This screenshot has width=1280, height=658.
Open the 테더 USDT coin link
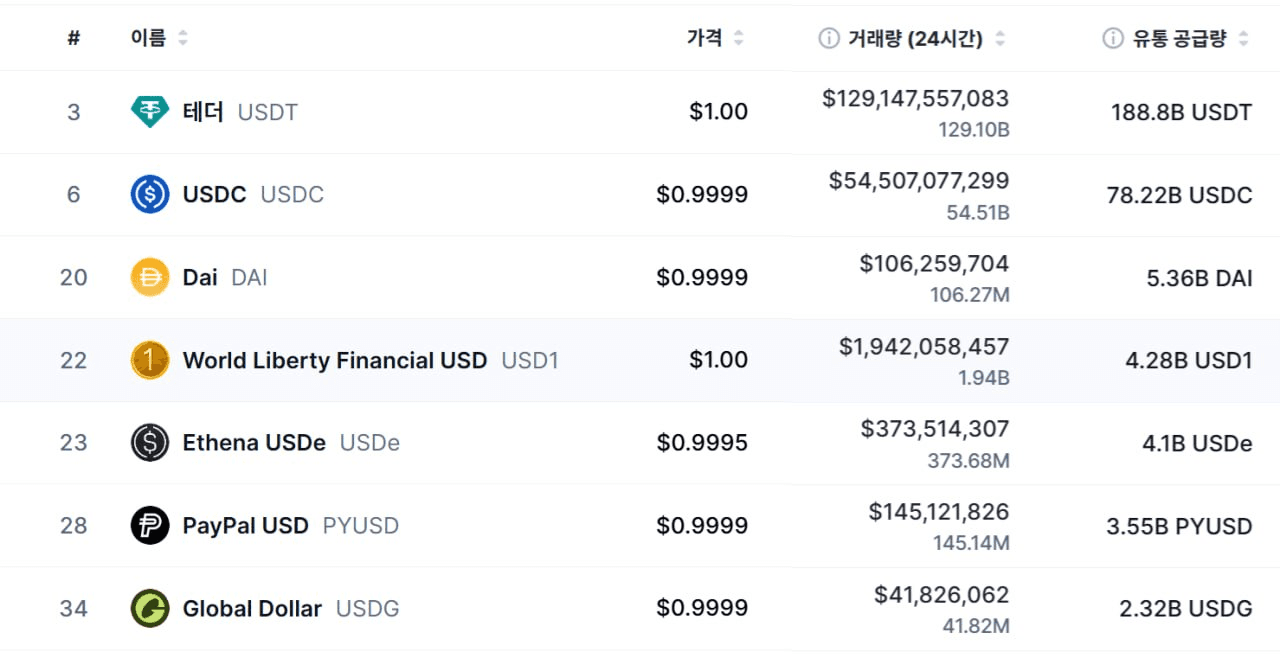tap(203, 112)
